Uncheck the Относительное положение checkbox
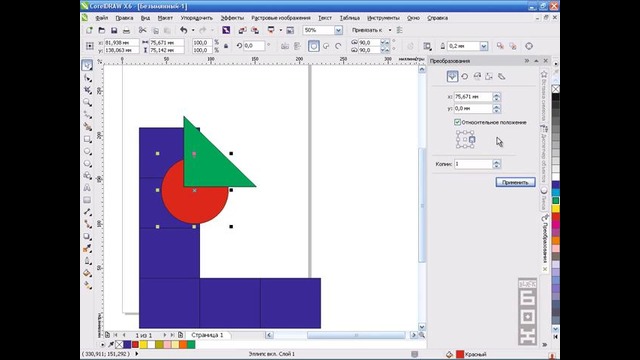This screenshot has height=360, width=640. pyautogui.click(x=457, y=122)
